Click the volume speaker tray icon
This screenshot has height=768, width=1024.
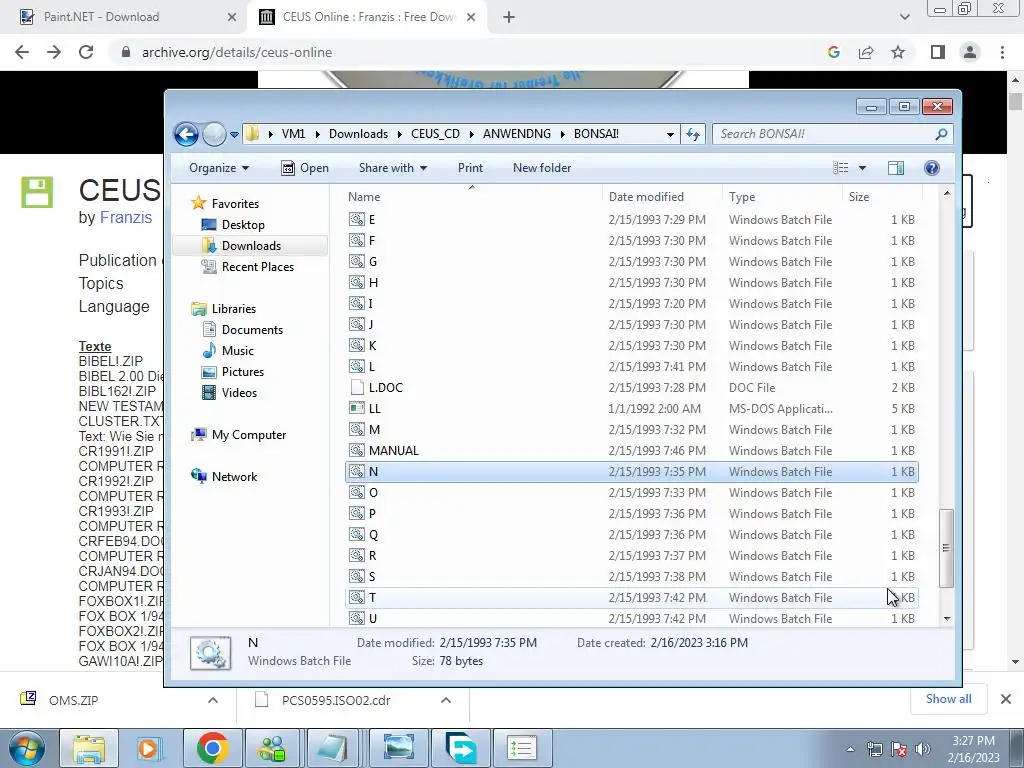923,749
